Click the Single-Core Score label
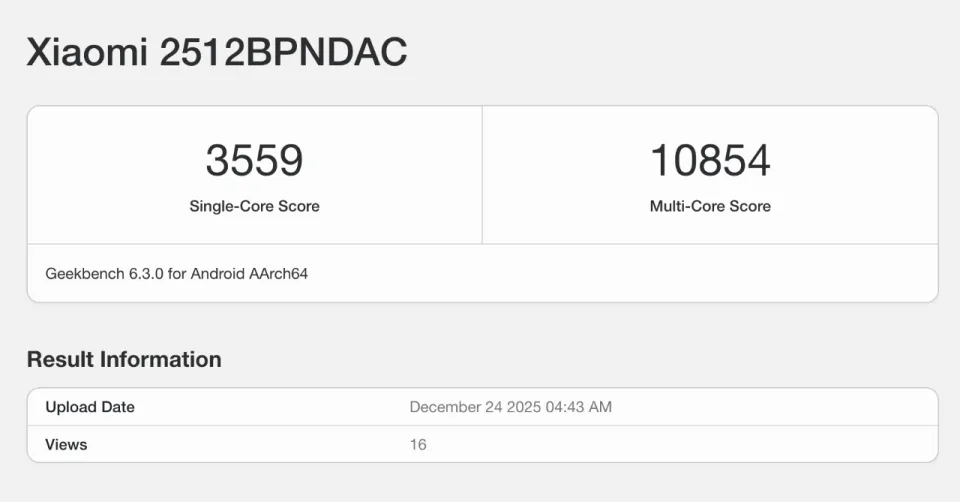The width and height of the screenshot is (960, 502). (254, 206)
